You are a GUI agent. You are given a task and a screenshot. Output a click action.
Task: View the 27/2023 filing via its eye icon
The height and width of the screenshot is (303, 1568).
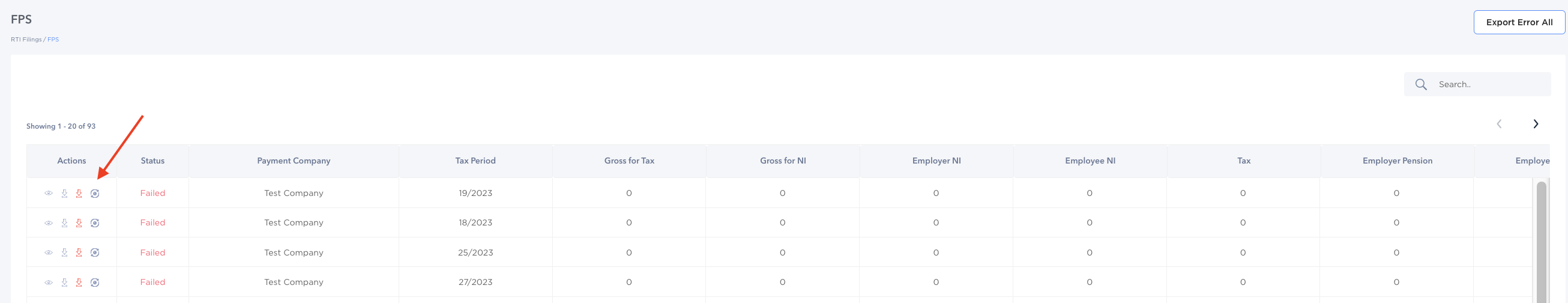[x=49, y=283]
